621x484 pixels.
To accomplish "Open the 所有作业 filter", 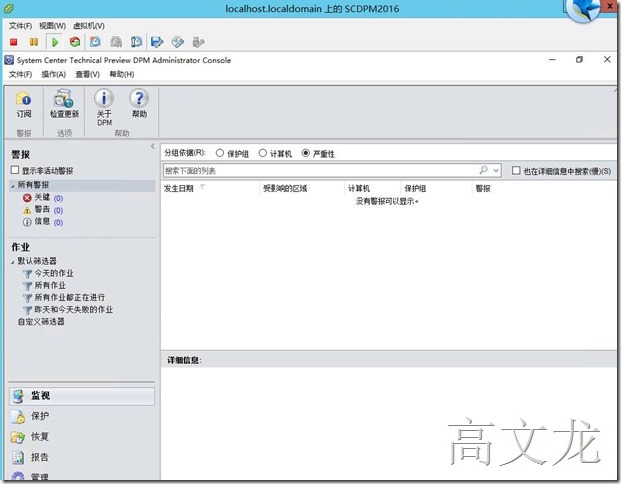I will click(44, 285).
